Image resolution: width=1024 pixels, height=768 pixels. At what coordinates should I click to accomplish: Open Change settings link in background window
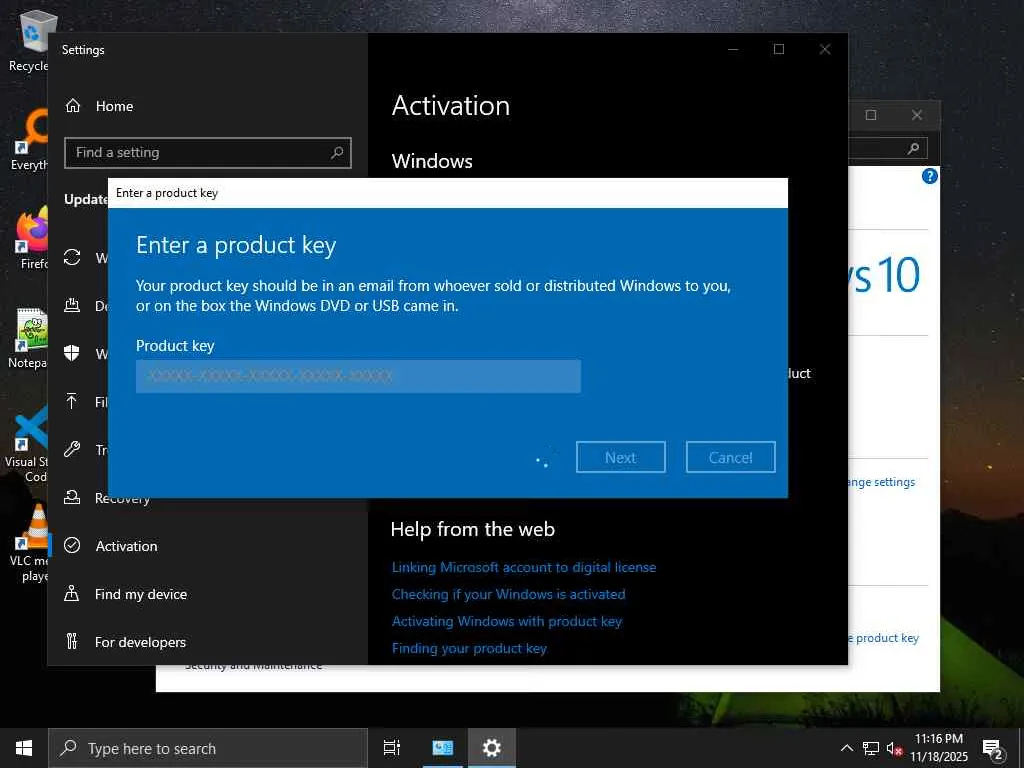pyautogui.click(x=881, y=482)
